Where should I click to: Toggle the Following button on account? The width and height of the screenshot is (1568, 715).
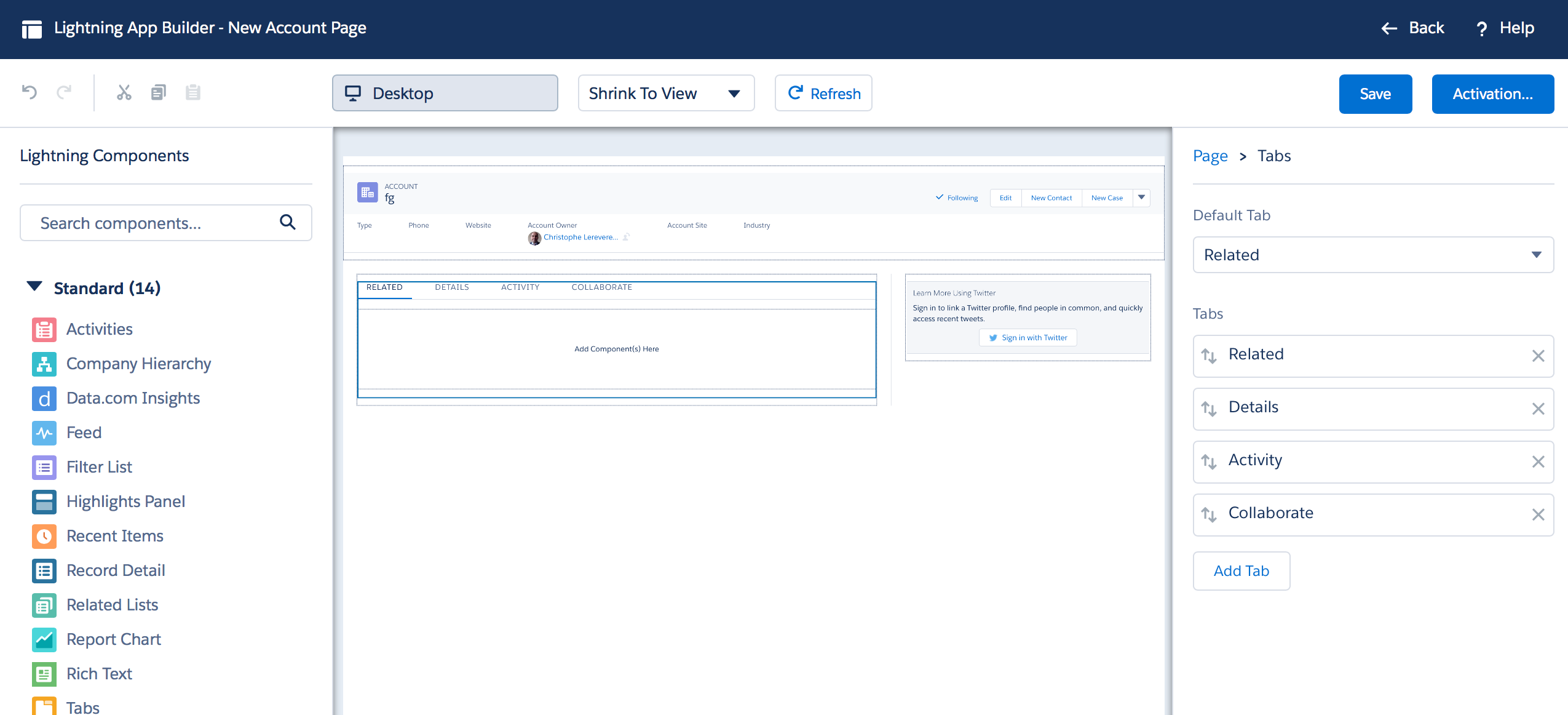tap(957, 198)
